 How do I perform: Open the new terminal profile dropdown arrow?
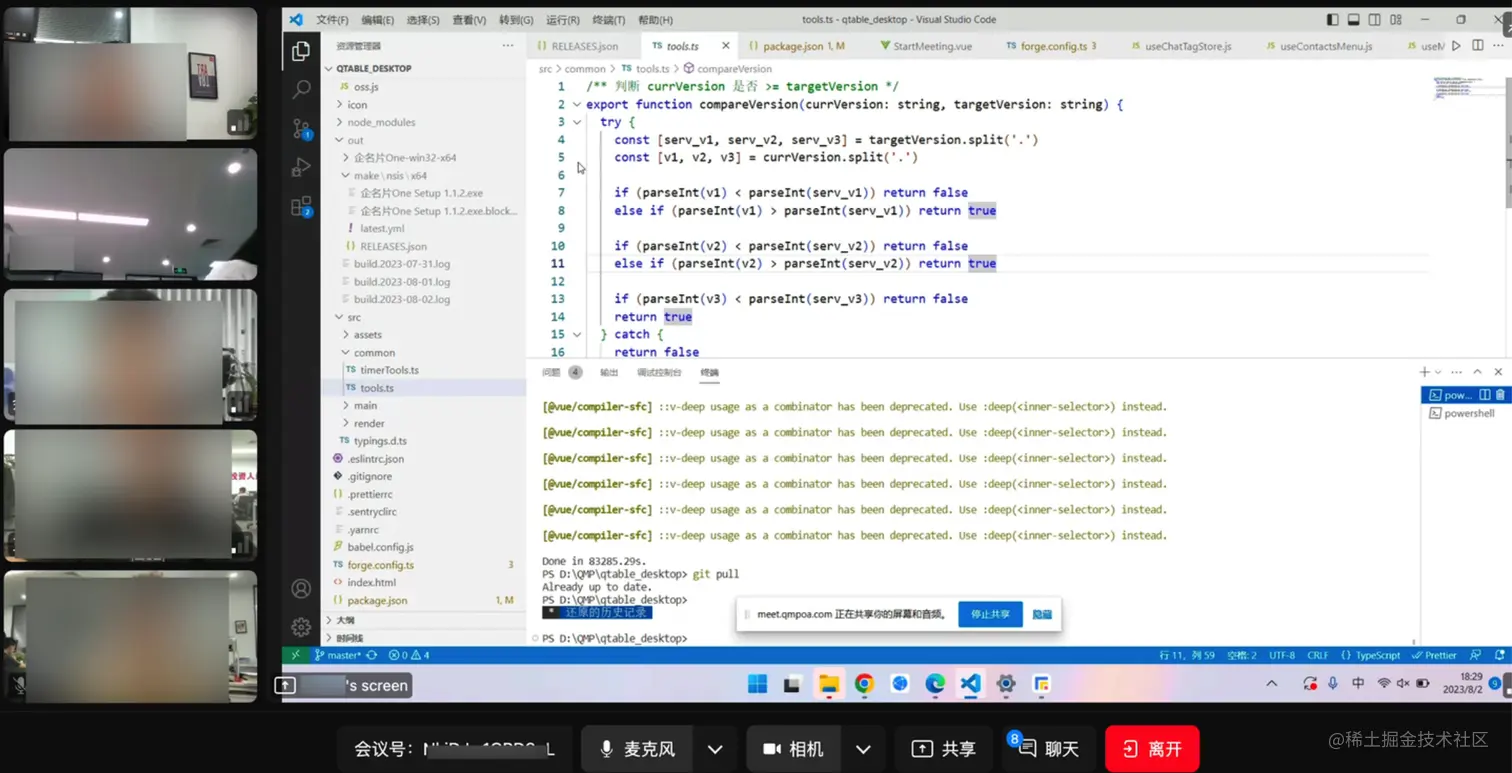click(x=1438, y=372)
